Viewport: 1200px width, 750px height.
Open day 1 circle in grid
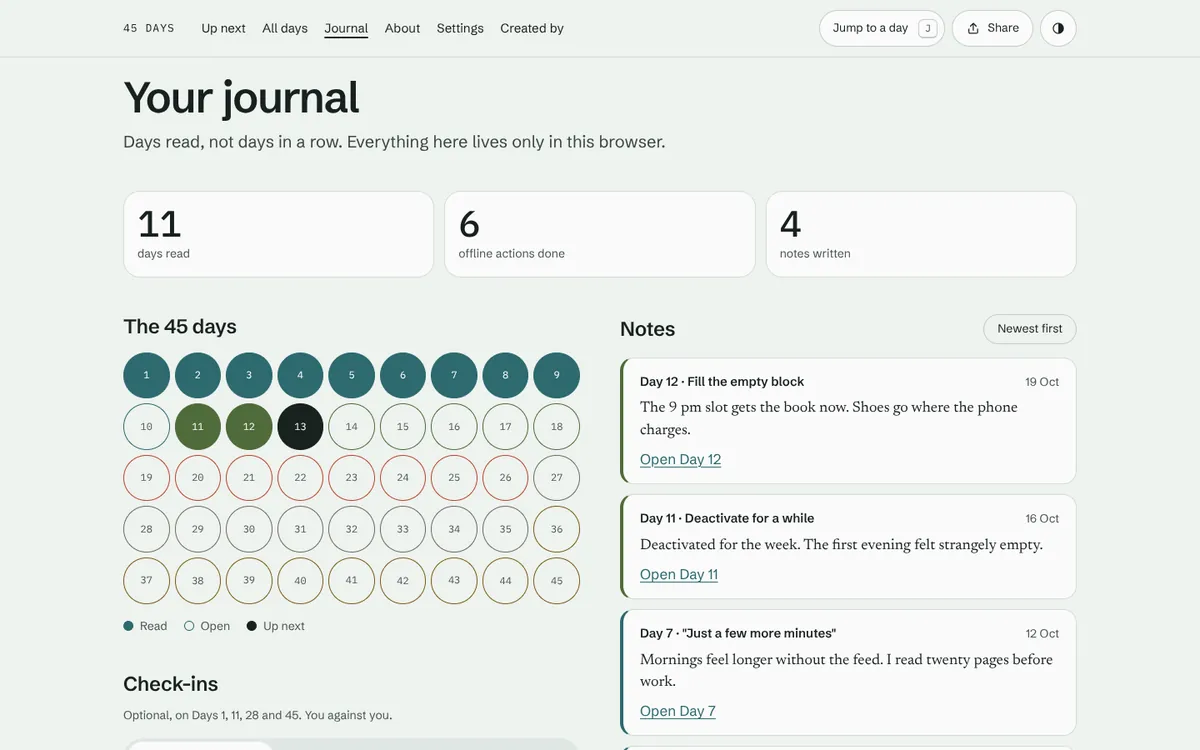(147, 375)
